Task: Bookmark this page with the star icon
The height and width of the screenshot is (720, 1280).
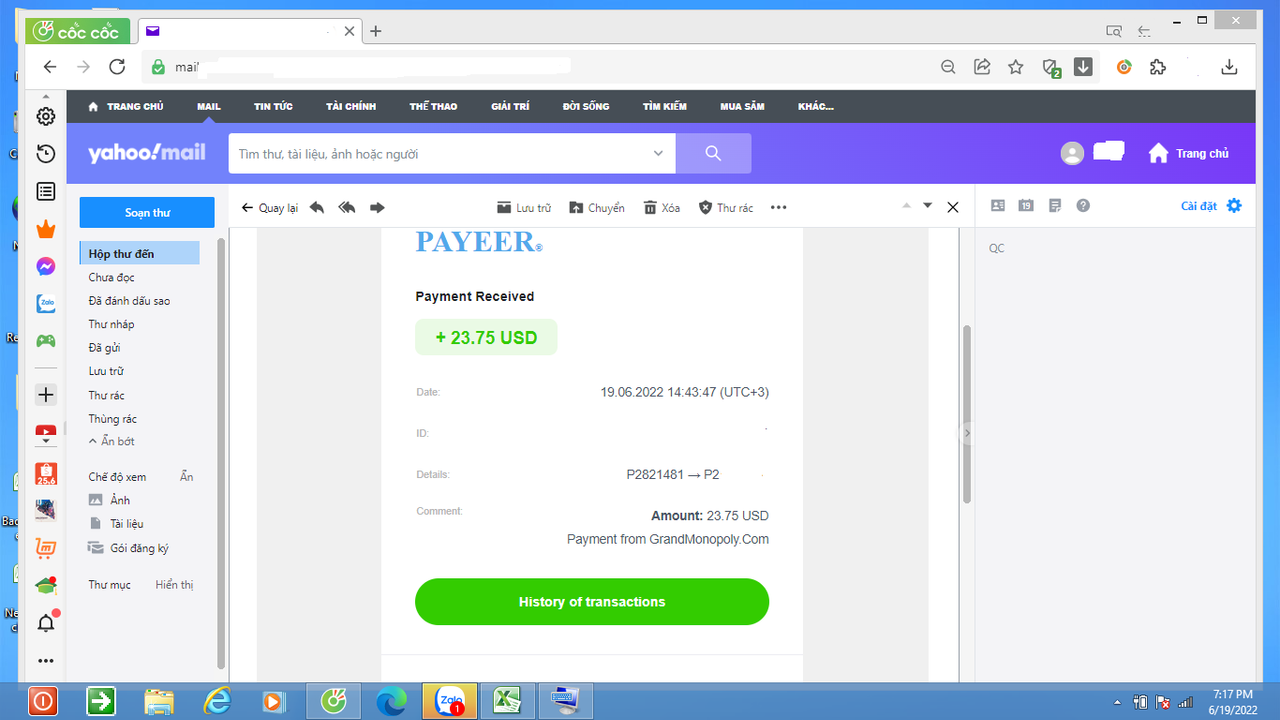Action: [x=1016, y=67]
